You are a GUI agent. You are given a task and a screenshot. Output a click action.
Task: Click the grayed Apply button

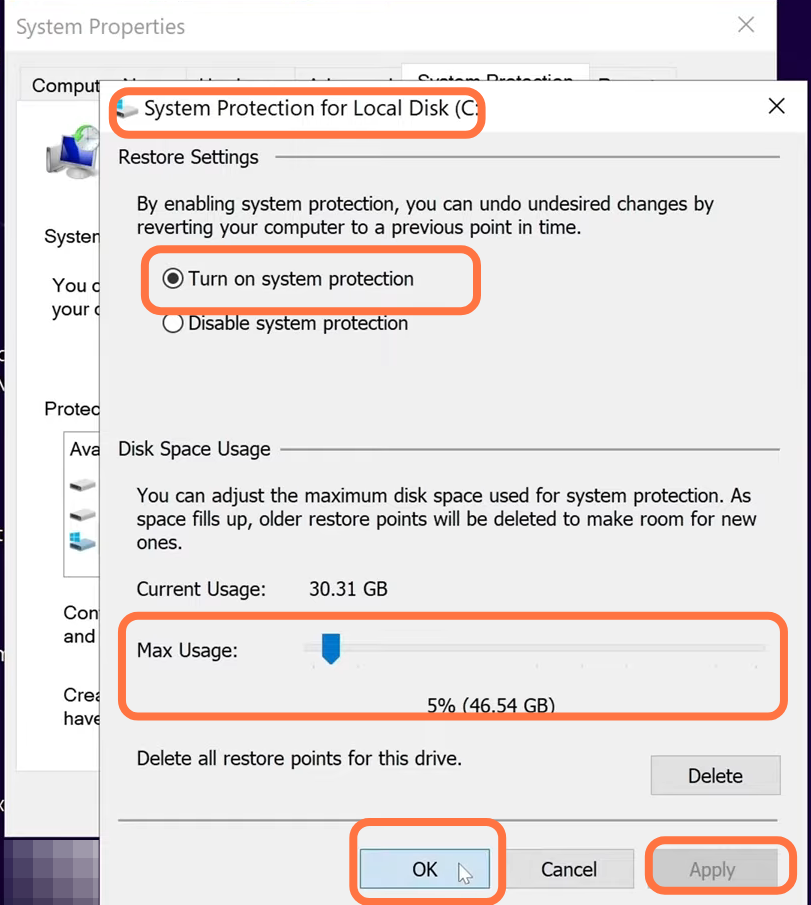[712, 869]
